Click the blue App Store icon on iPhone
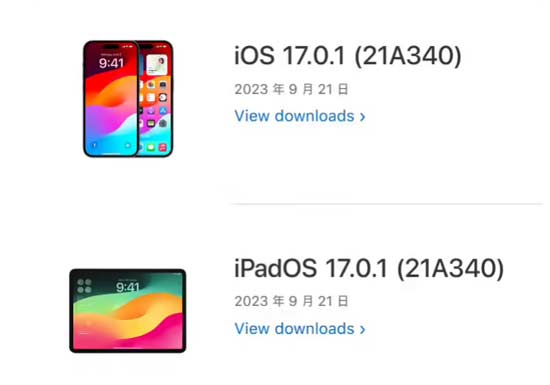The height and width of the screenshot is (385, 550). pyautogui.click(x=163, y=111)
